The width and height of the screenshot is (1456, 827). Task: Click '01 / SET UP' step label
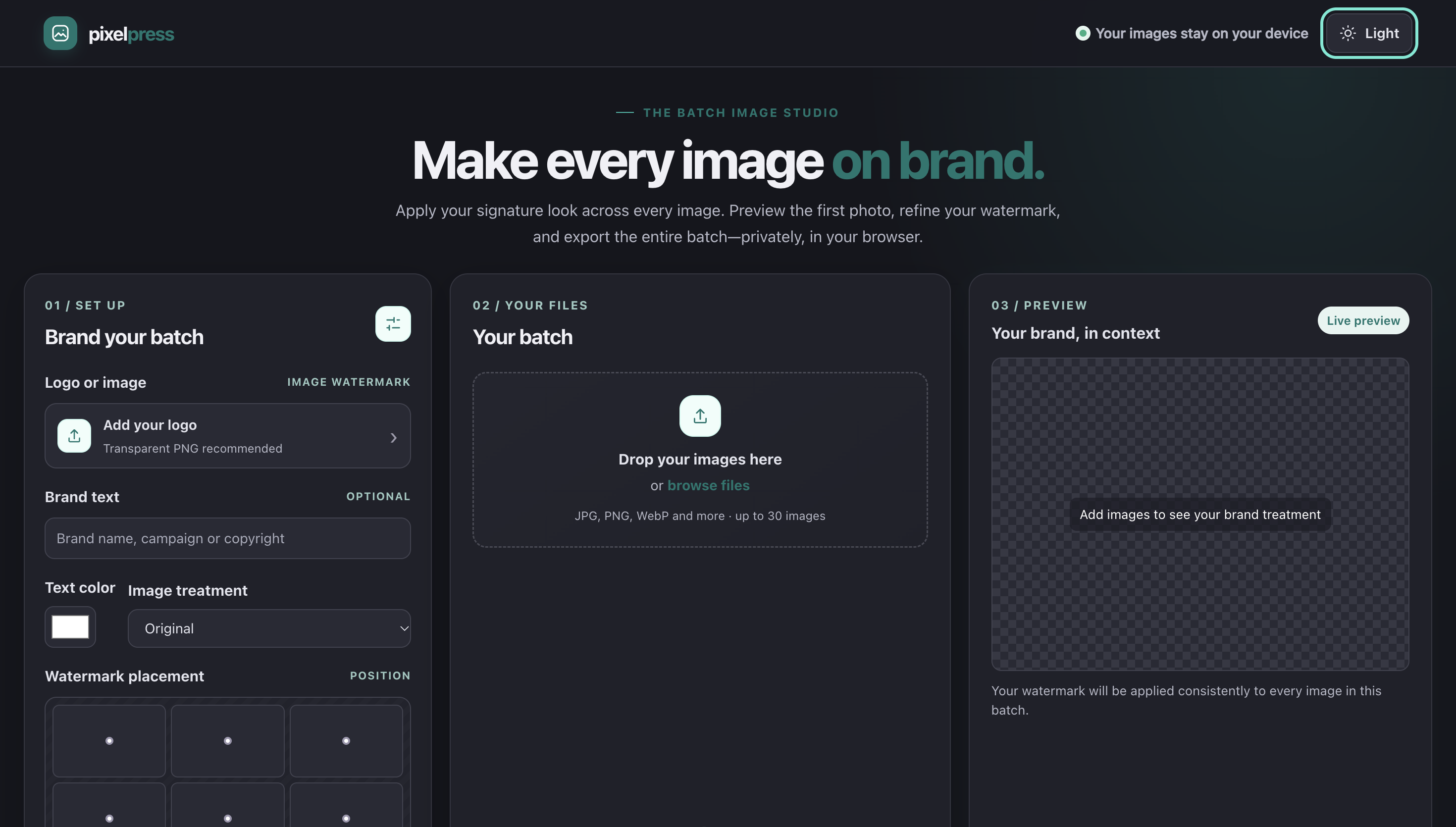click(85, 306)
